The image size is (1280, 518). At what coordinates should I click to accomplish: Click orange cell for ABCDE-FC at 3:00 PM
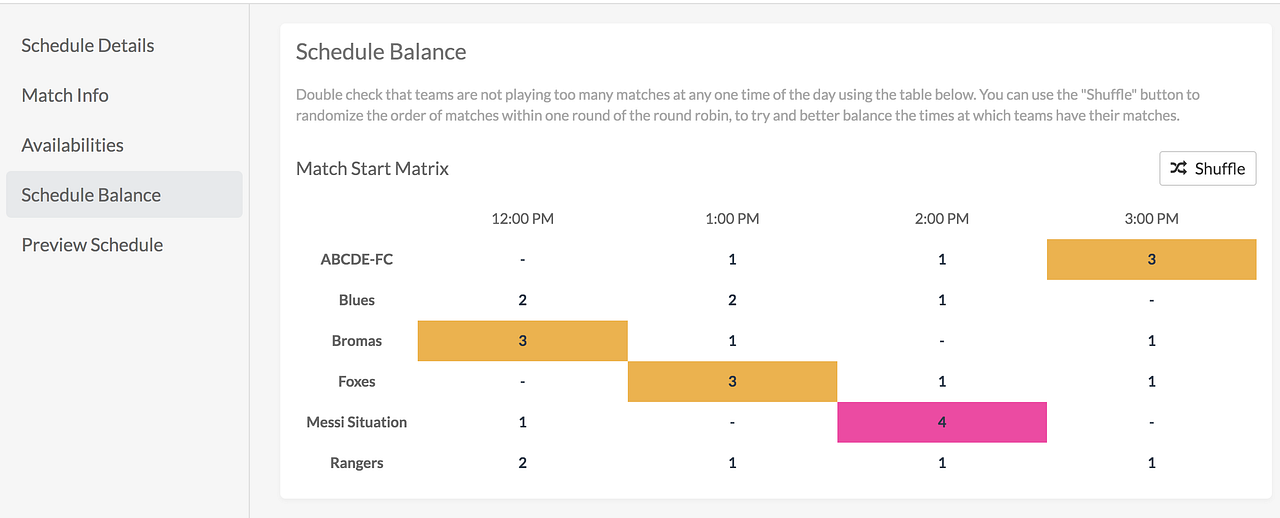(x=1151, y=259)
